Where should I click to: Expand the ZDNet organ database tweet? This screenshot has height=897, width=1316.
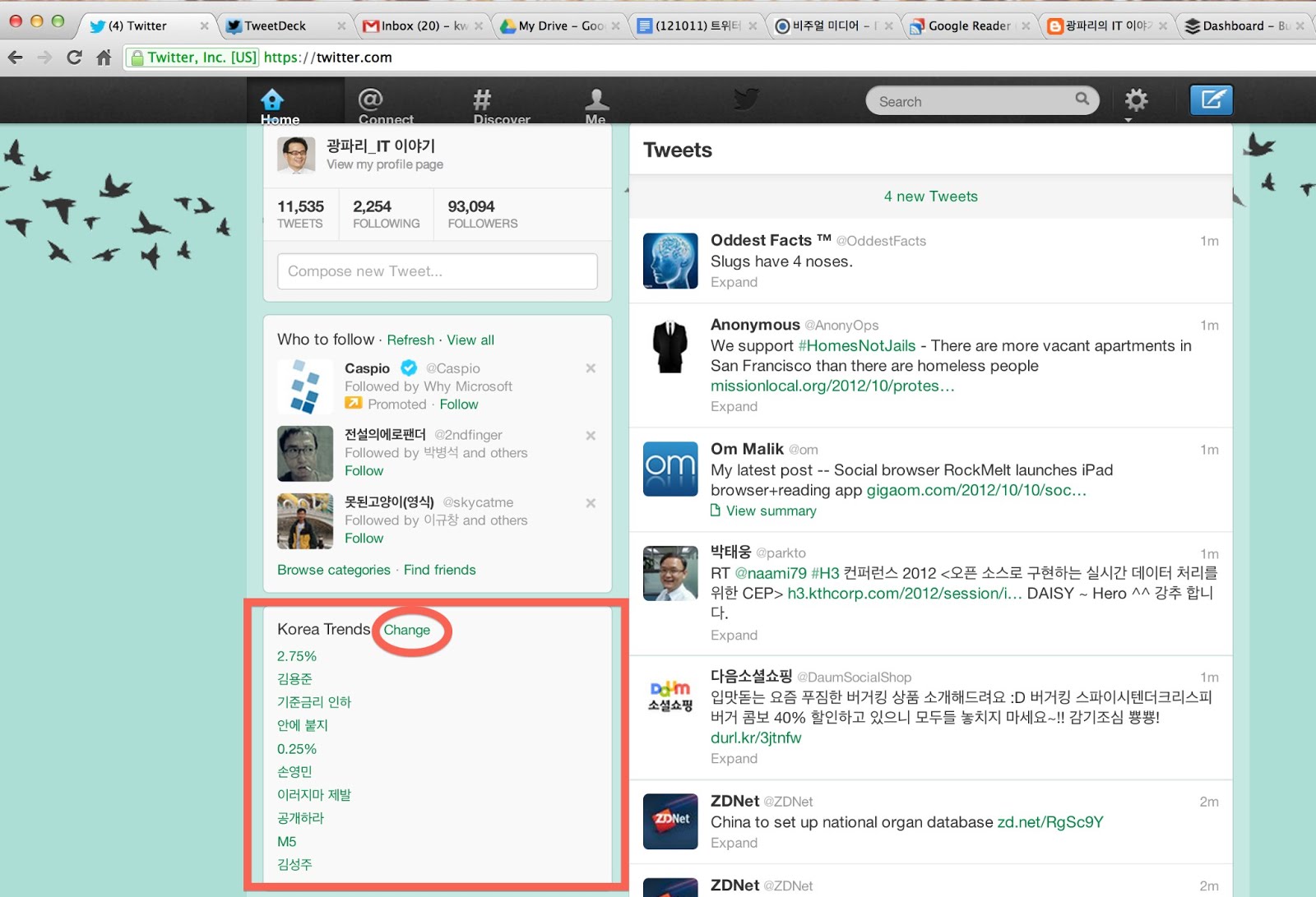[x=734, y=843]
